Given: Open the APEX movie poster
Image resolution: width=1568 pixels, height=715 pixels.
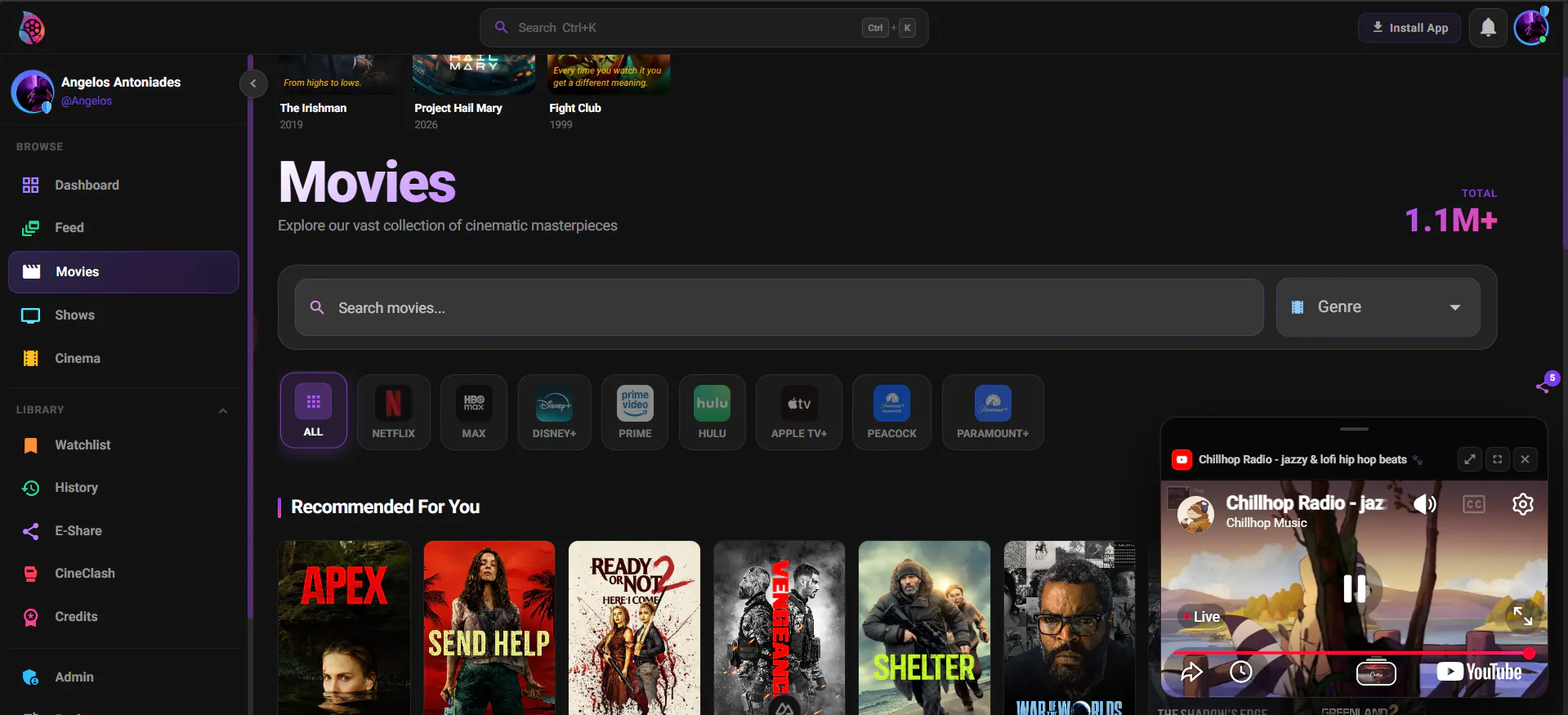Looking at the screenshot, I should click(344, 628).
